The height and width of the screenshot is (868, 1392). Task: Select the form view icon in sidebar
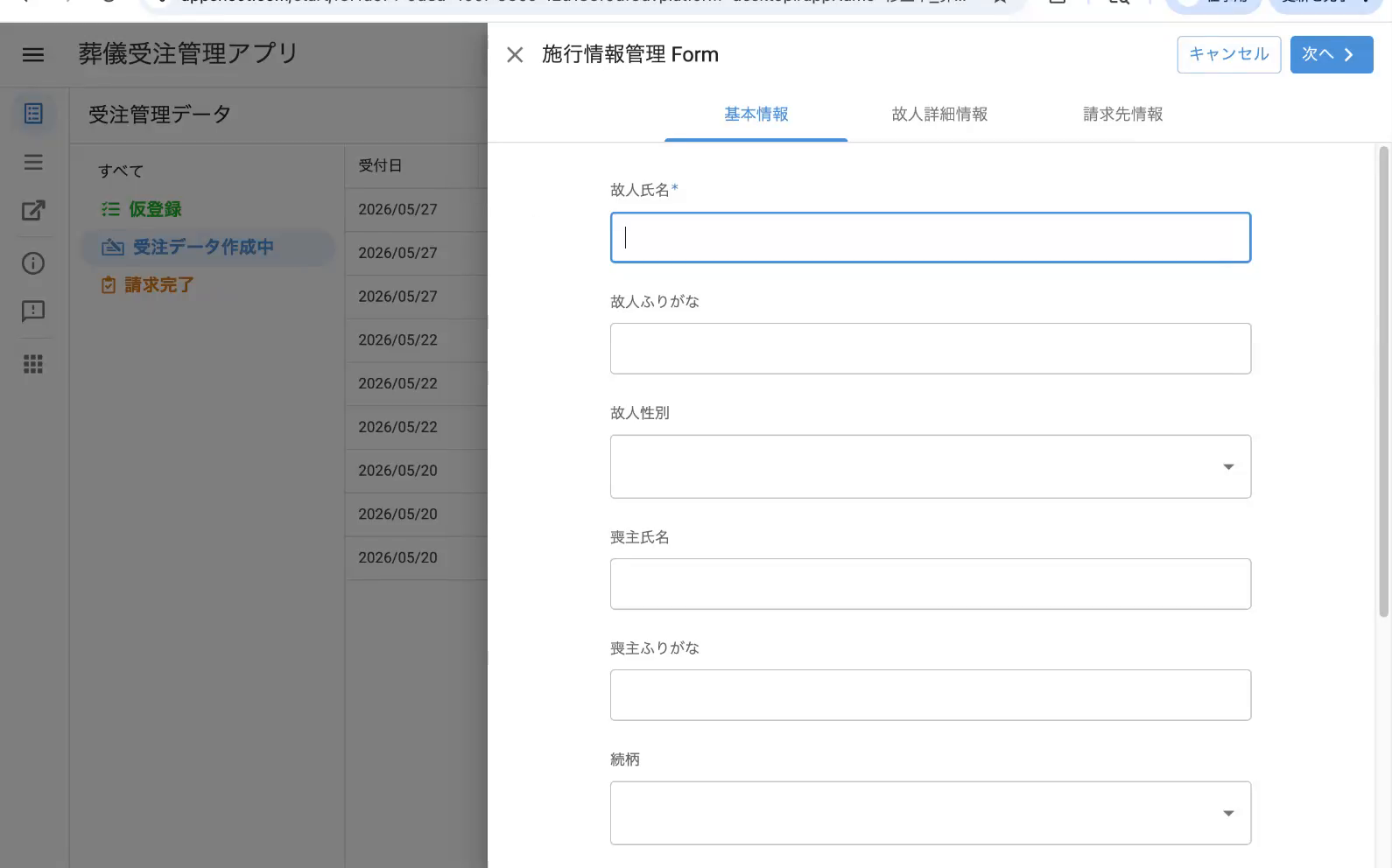[33, 114]
